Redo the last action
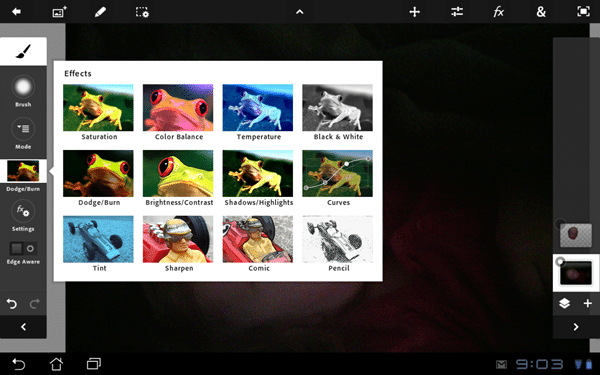The width and height of the screenshot is (600, 375). pyautogui.click(x=35, y=304)
